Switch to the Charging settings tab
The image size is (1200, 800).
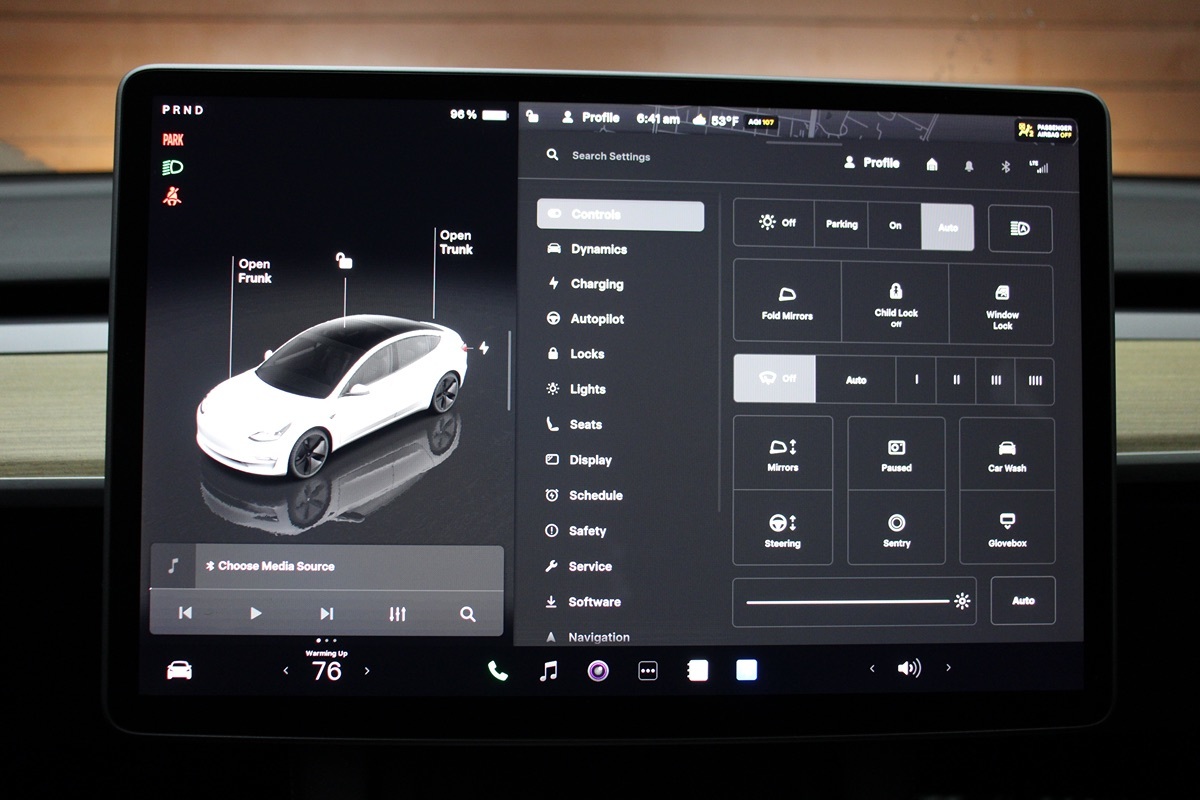597,284
